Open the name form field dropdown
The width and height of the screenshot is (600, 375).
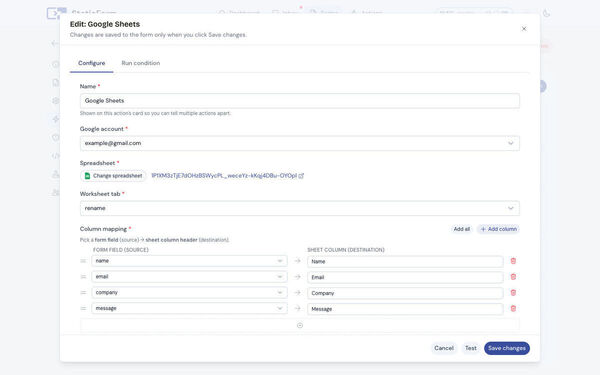coord(189,261)
